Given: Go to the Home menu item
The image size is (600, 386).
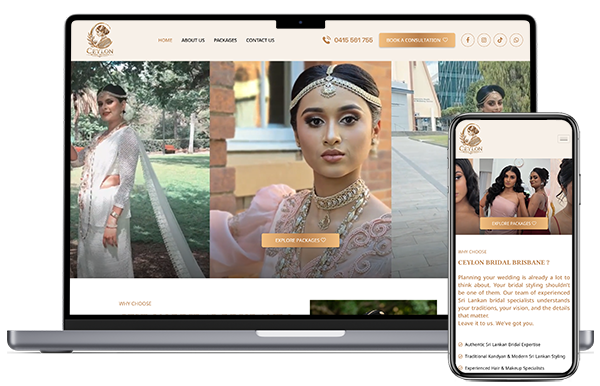Looking at the screenshot, I should pos(165,40).
